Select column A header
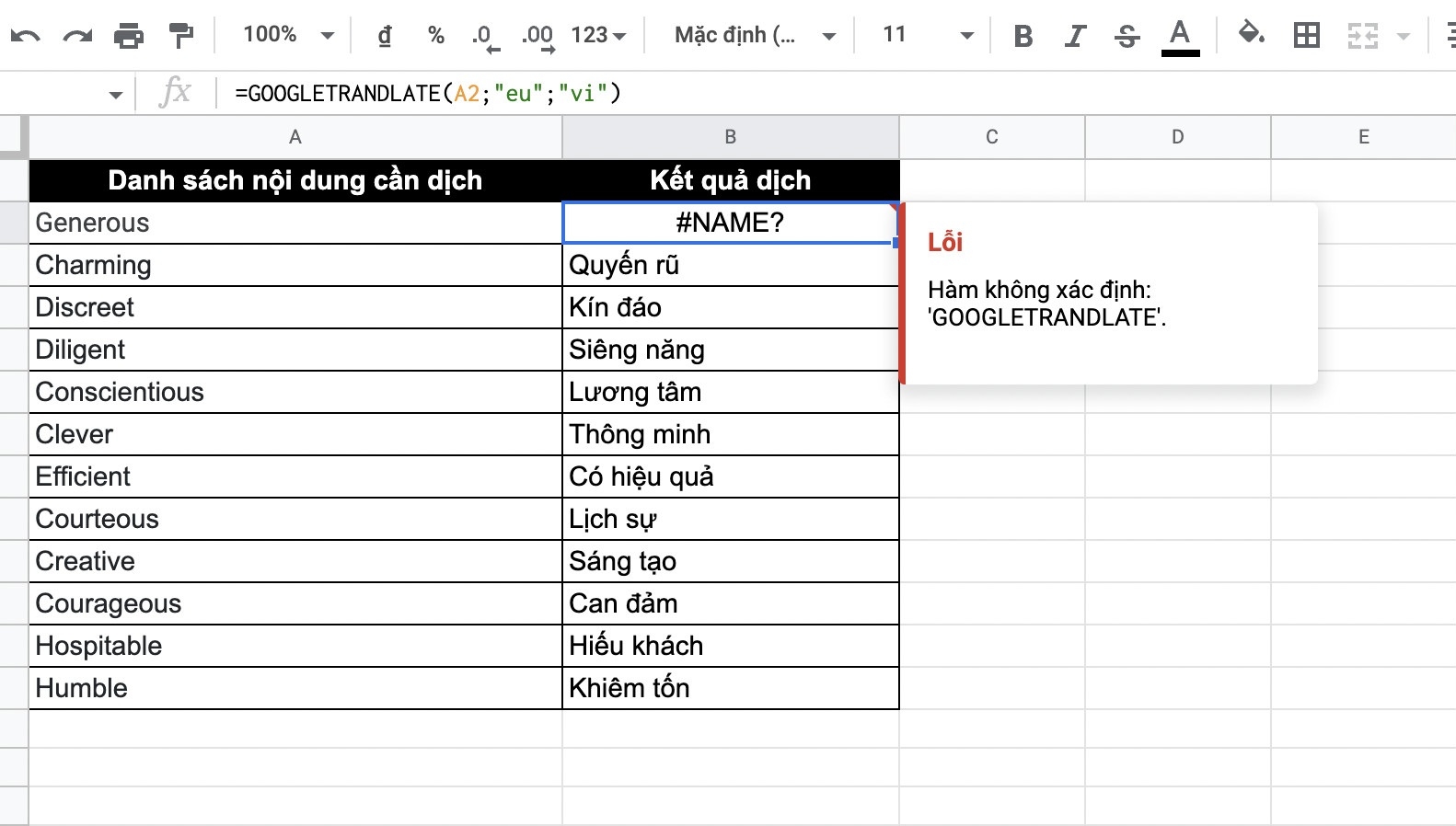 (295, 137)
